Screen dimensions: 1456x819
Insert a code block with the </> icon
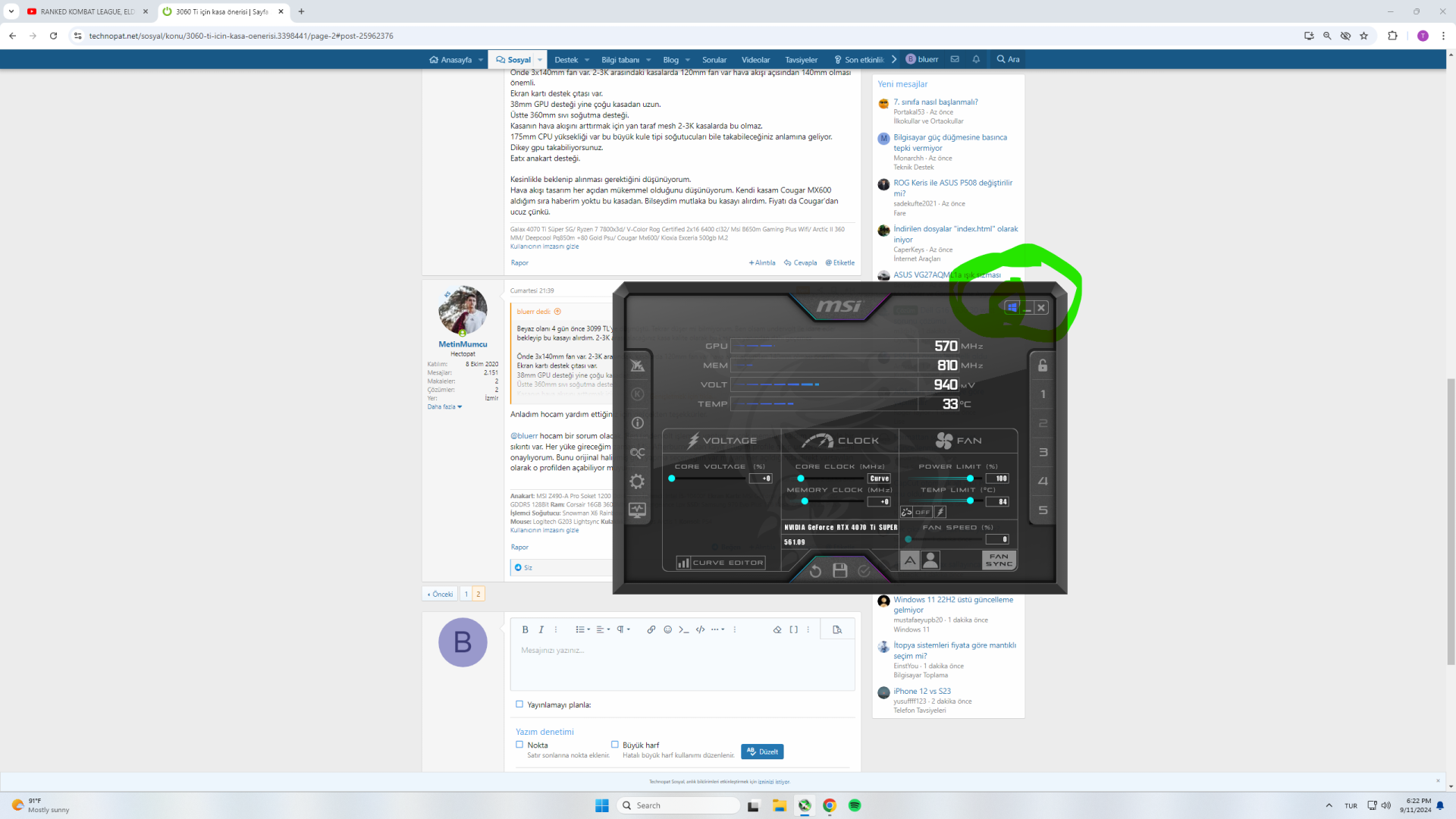(x=700, y=629)
